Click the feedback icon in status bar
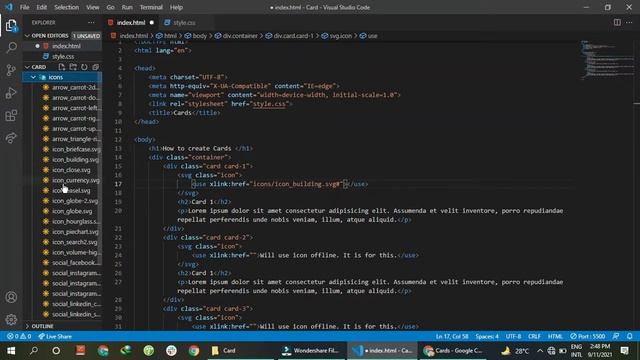The height and width of the screenshot is (360, 640). (x=616, y=336)
